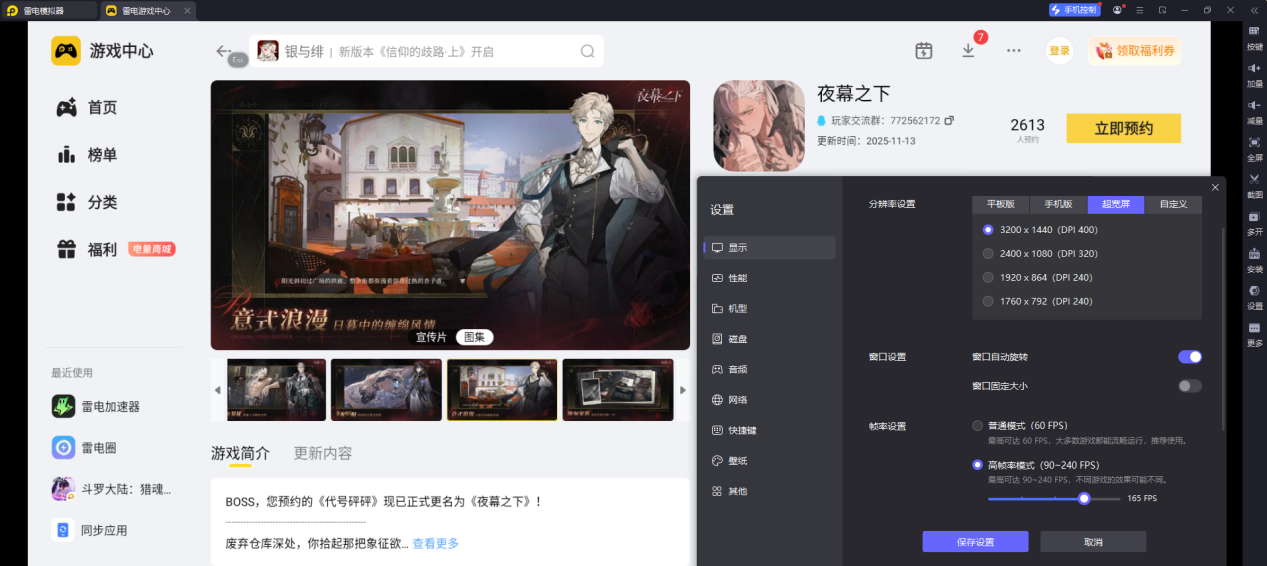
Task: Open 网络 settings section
Action: pos(769,400)
